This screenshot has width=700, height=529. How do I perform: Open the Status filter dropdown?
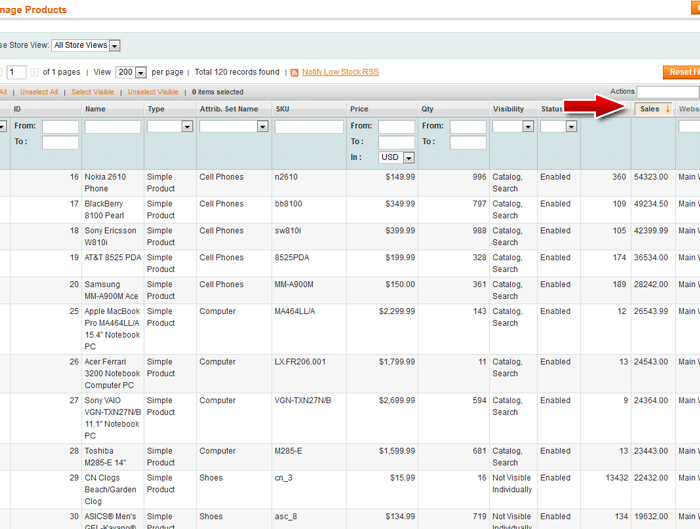coord(558,126)
